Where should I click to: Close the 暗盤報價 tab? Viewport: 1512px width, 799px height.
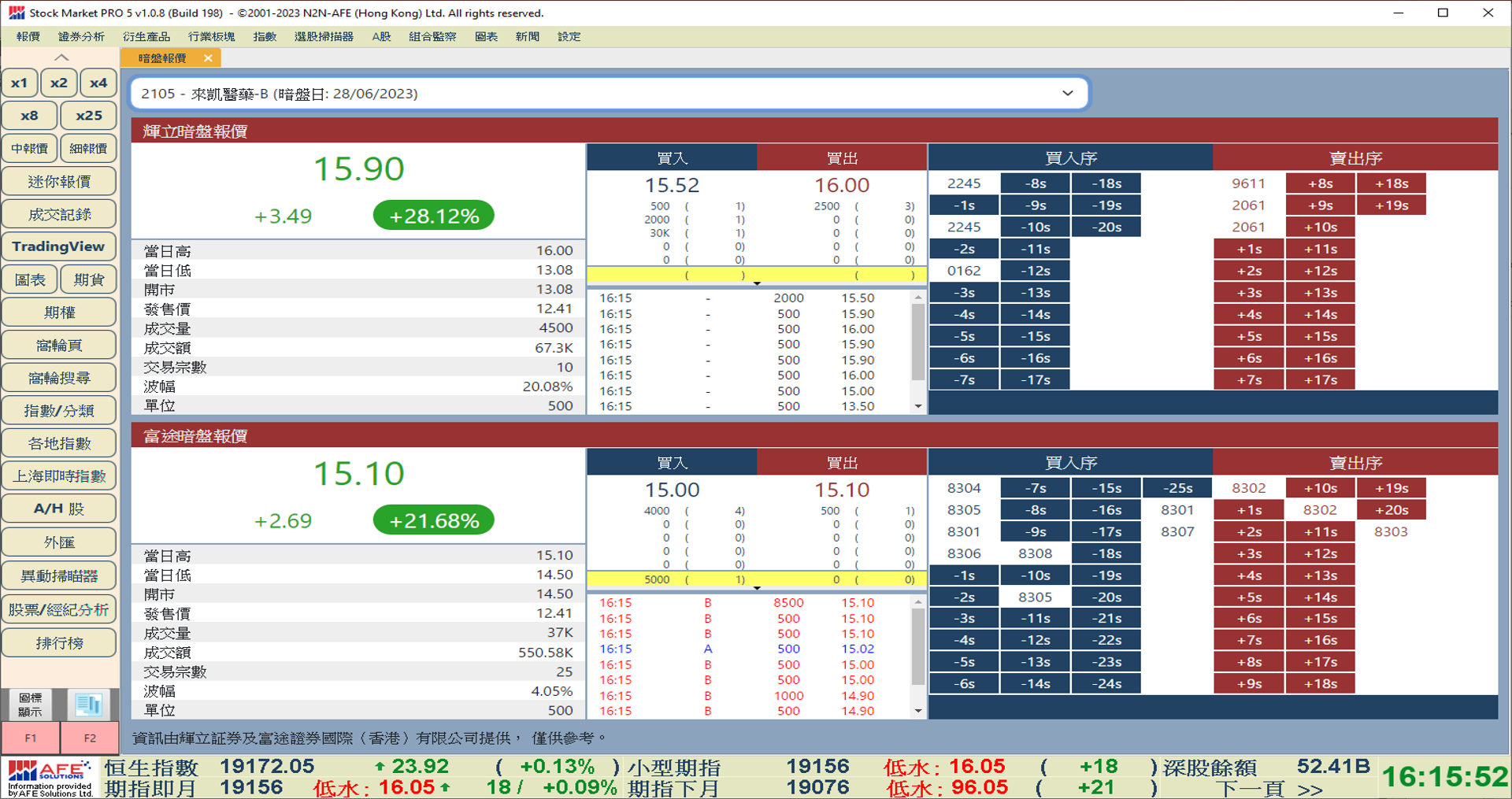pos(208,58)
